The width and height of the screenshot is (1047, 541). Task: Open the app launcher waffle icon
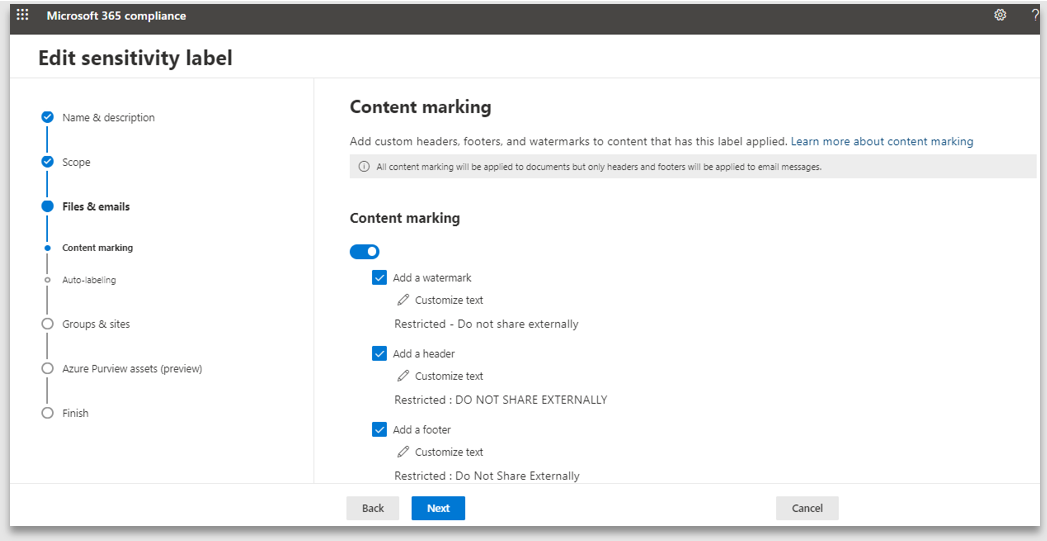point(23,15)
